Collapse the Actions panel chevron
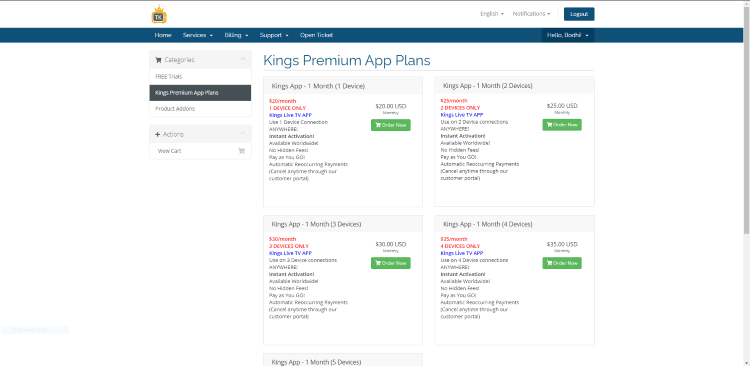The image size is (750, 366). tap(243, 133)
